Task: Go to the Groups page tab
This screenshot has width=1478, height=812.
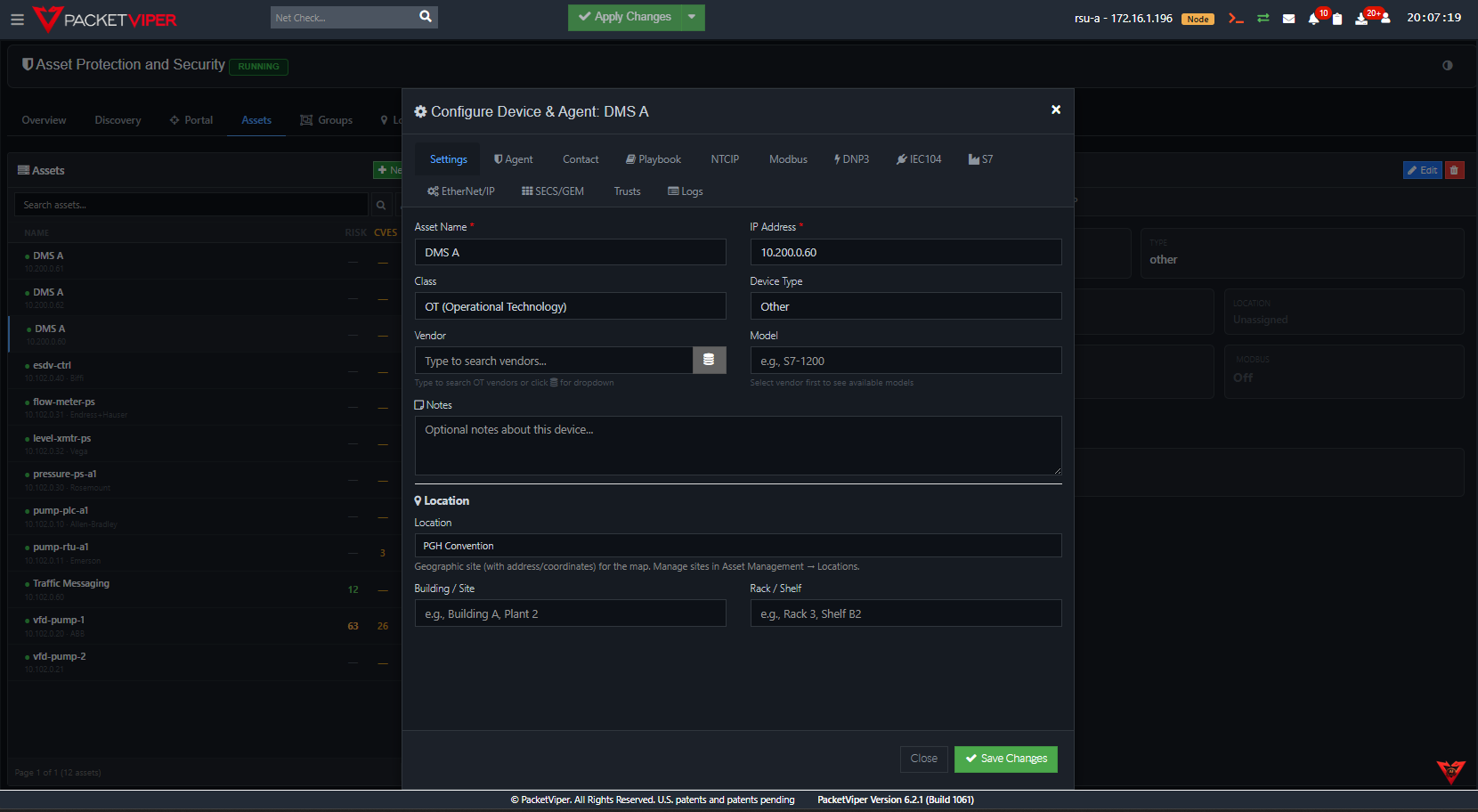Action: click(x=327, y=120)
